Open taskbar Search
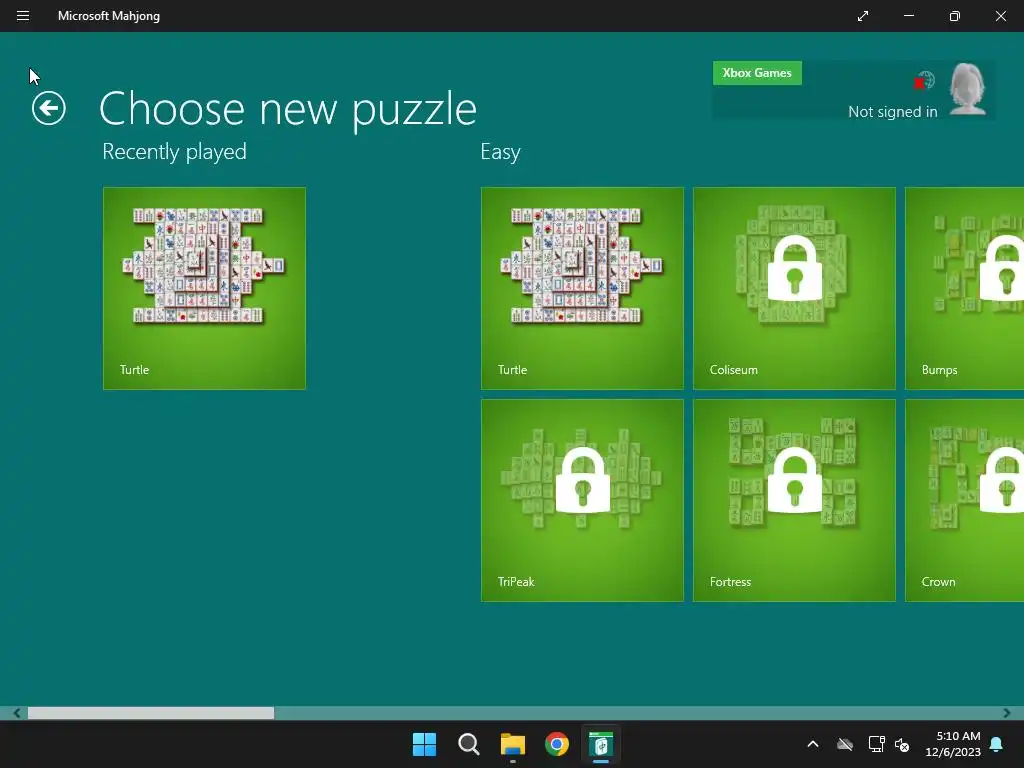Image resolution: width=1024 pixels, height=768 pixels. tap(468, 744)
